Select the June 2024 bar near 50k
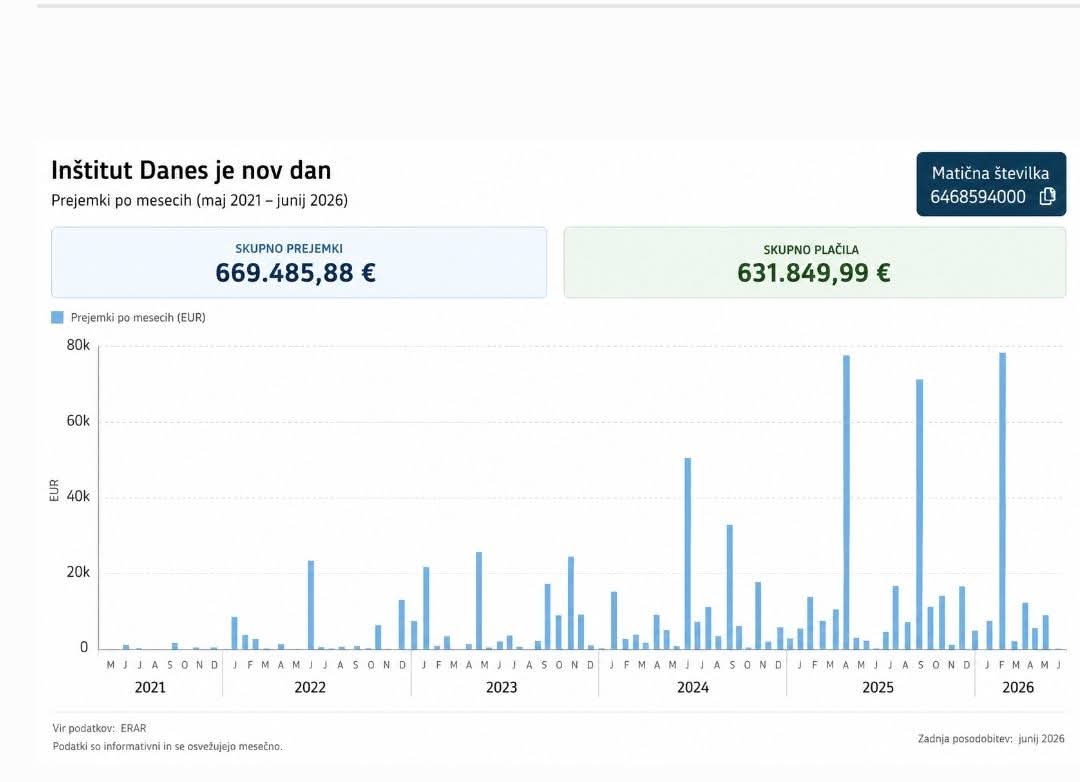Viewport: 1080px width, 782px height. 687,553
